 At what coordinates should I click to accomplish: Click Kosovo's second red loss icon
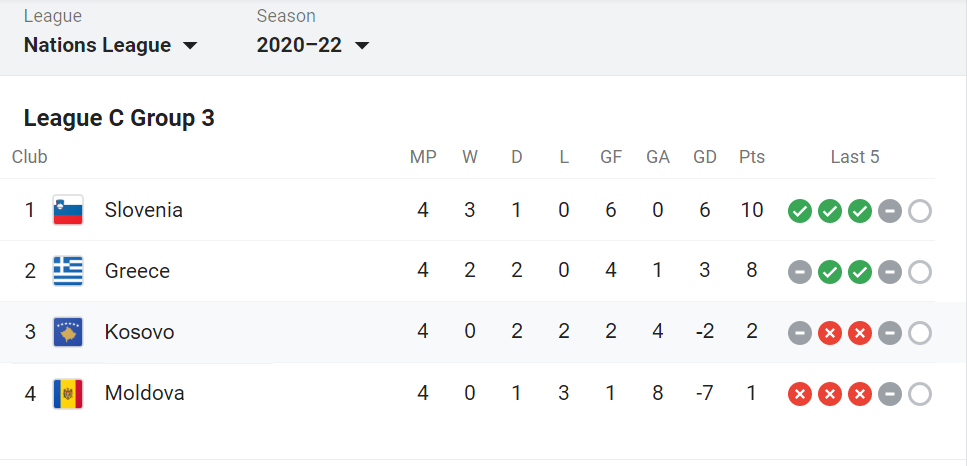click(860, 333)
